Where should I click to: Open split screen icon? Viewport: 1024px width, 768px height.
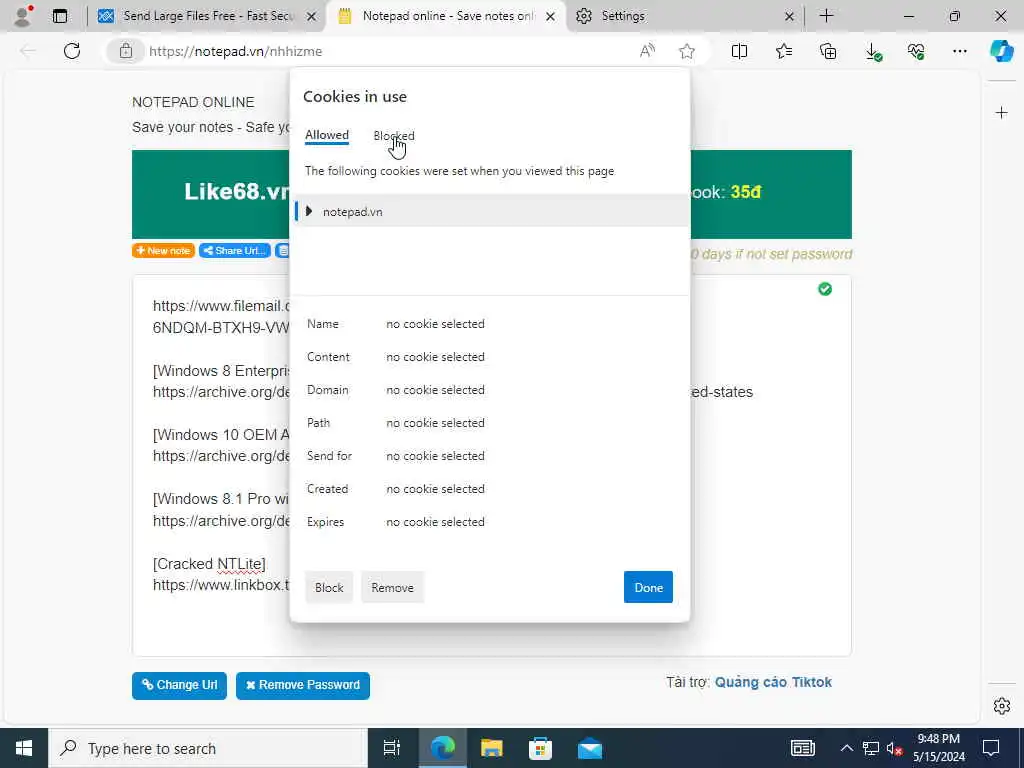739,51
